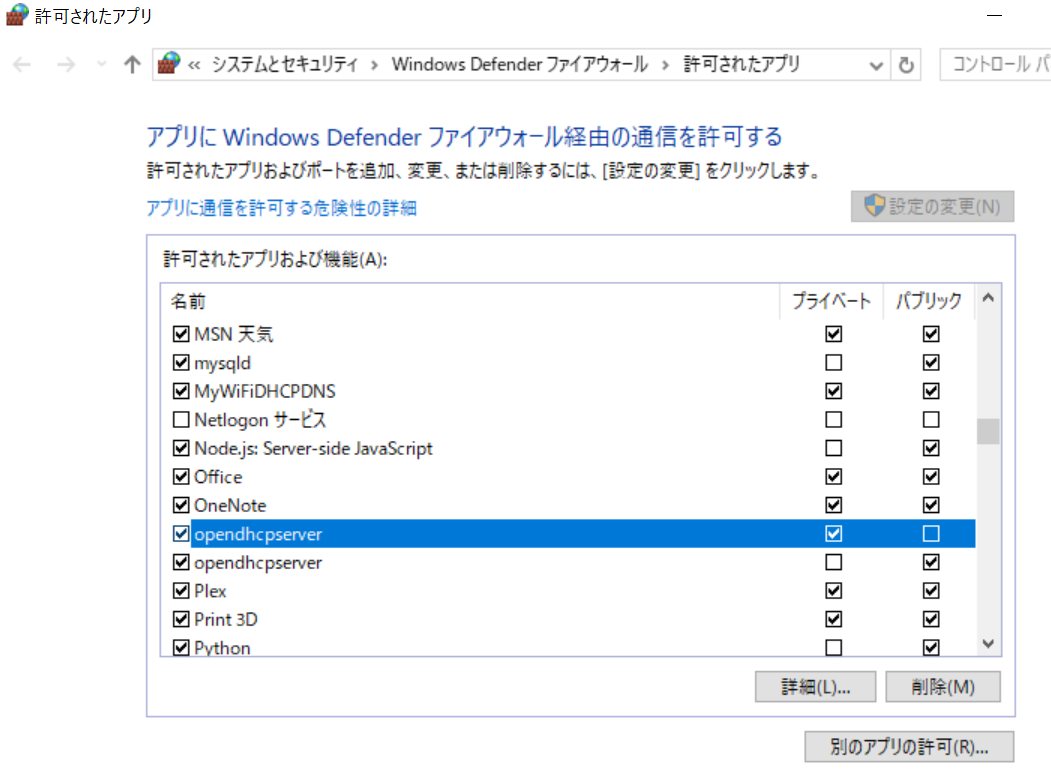Click the パブリック column header
The width and height of the screenshot is (1051, 773).
(929, 301)
